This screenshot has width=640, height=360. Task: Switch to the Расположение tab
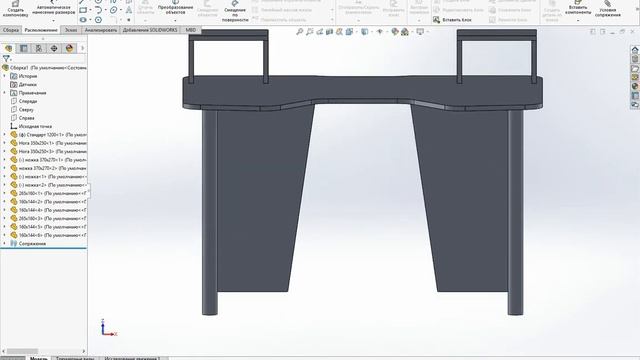pyautogui.click(x=41, y=30)
